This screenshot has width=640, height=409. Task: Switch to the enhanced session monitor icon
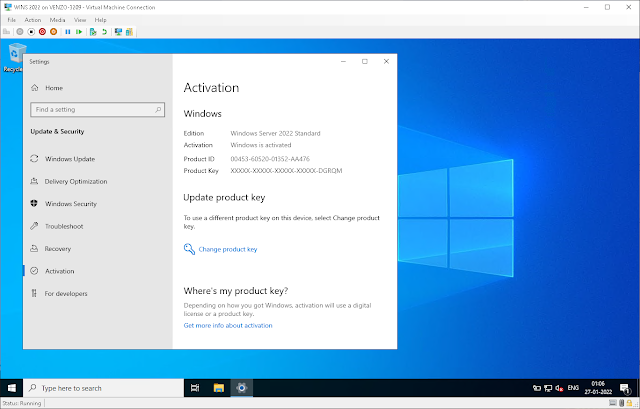click(x=118, y=32)
